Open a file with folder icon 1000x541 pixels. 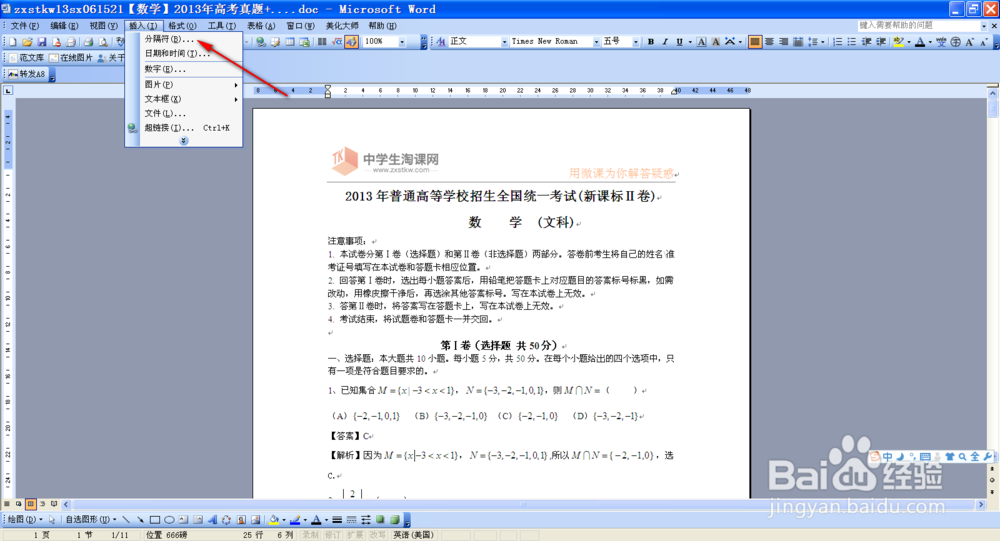[27, 41]
